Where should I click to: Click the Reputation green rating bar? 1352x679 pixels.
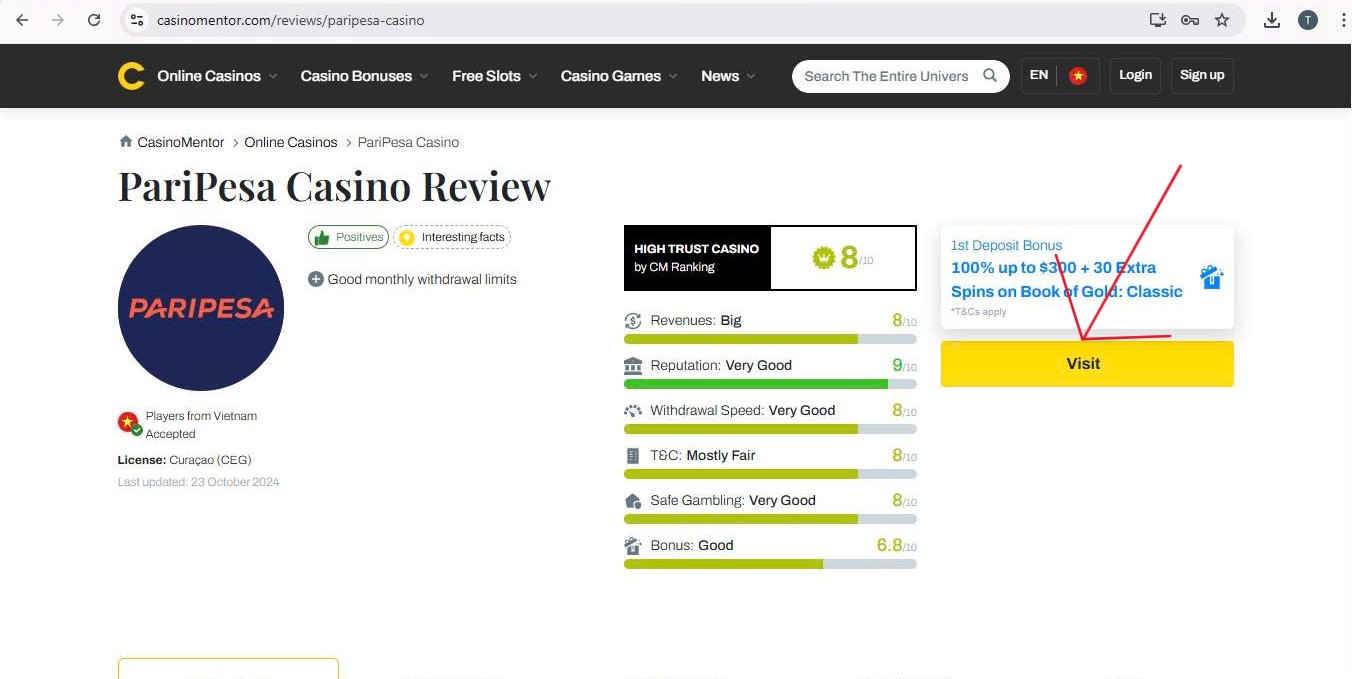770,384
